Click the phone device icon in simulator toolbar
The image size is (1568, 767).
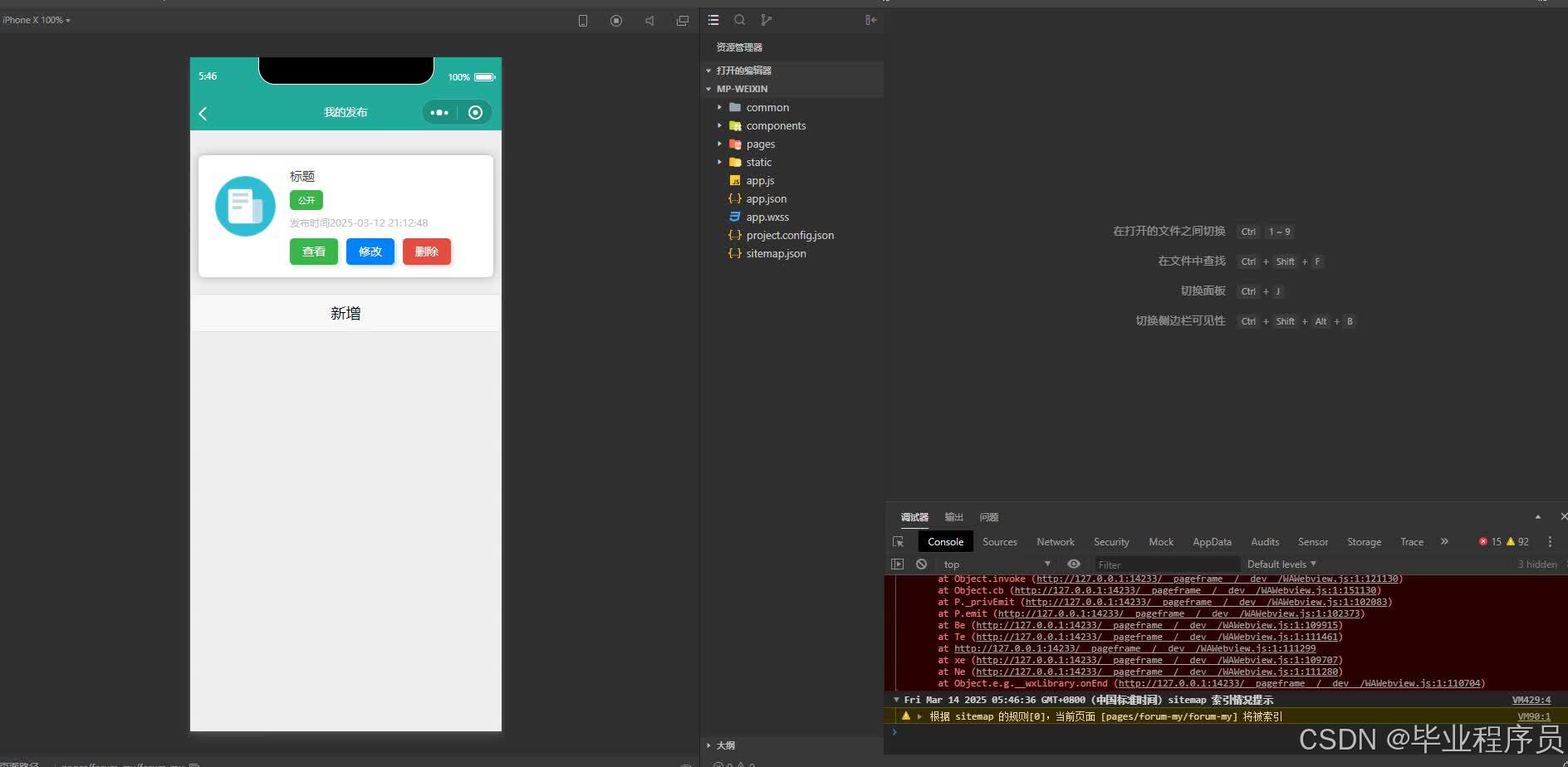(x=583, y=21)
